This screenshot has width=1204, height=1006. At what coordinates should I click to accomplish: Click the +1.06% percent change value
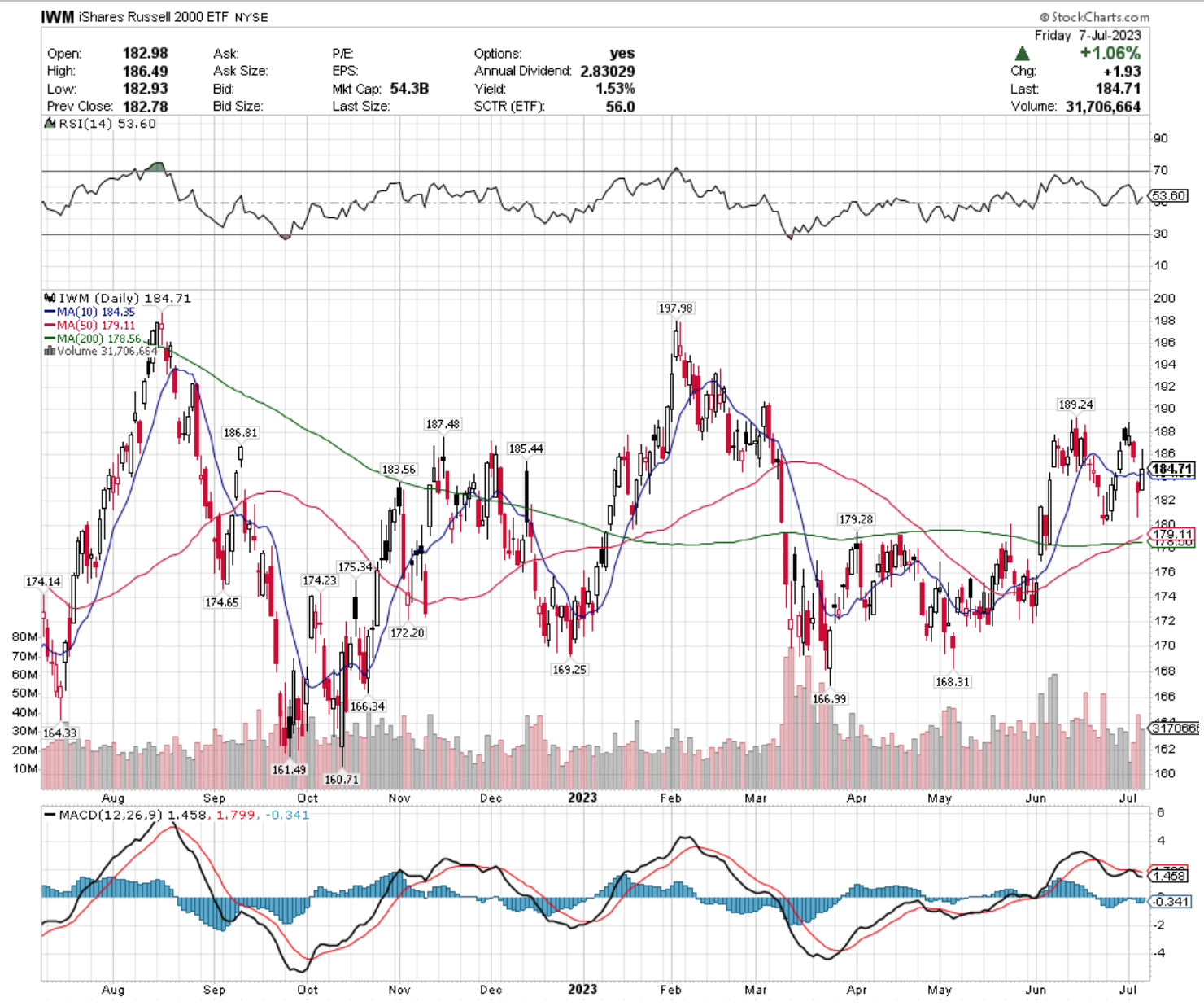[x=1110, y=54]
